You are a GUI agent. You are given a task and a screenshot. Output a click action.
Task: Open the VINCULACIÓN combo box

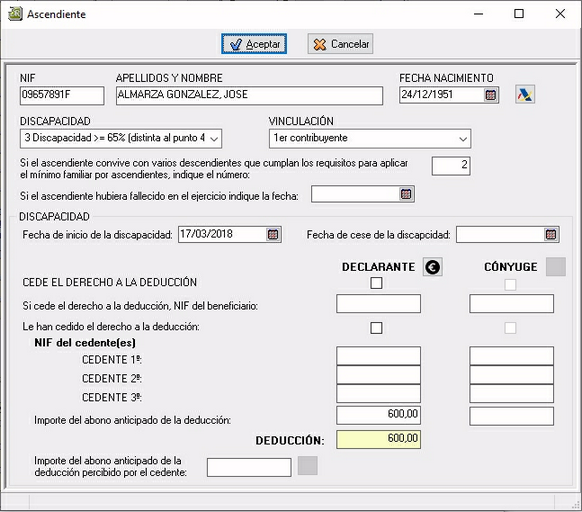[x=370, y=138]
